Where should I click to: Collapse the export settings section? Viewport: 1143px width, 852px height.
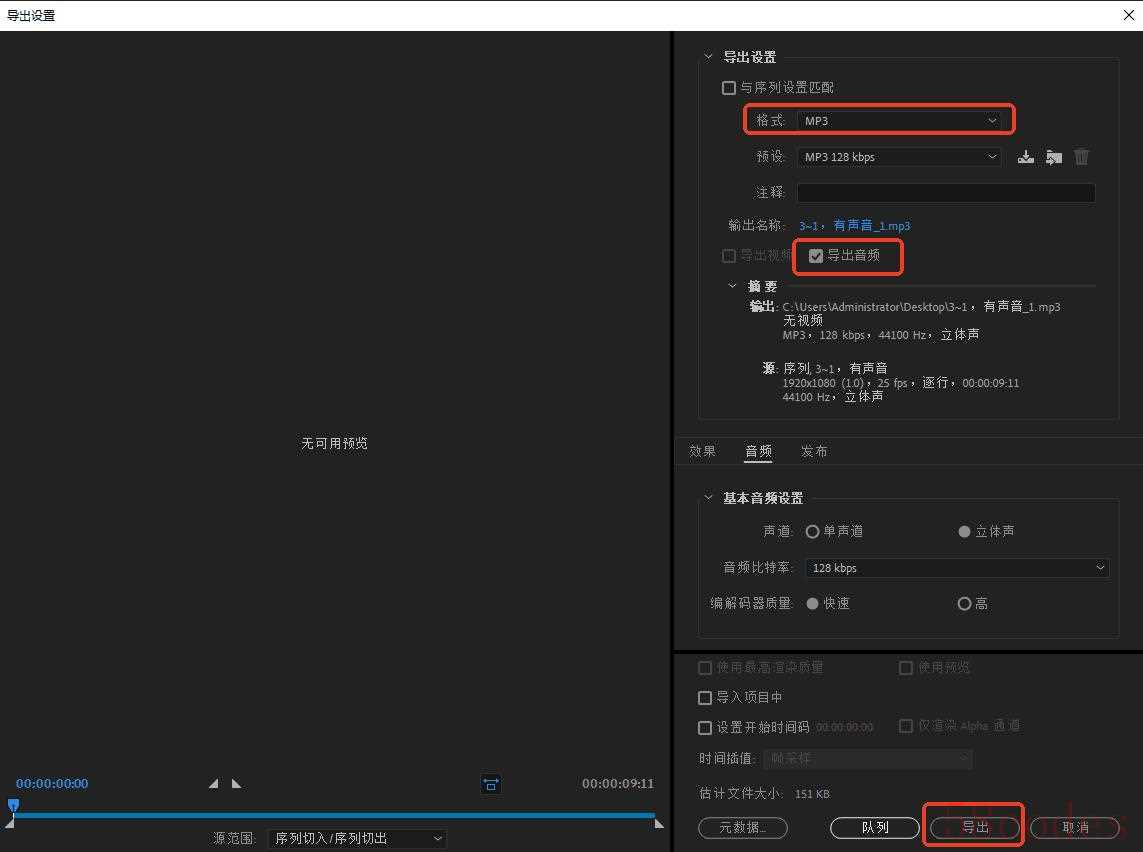(x=708, y=56)
